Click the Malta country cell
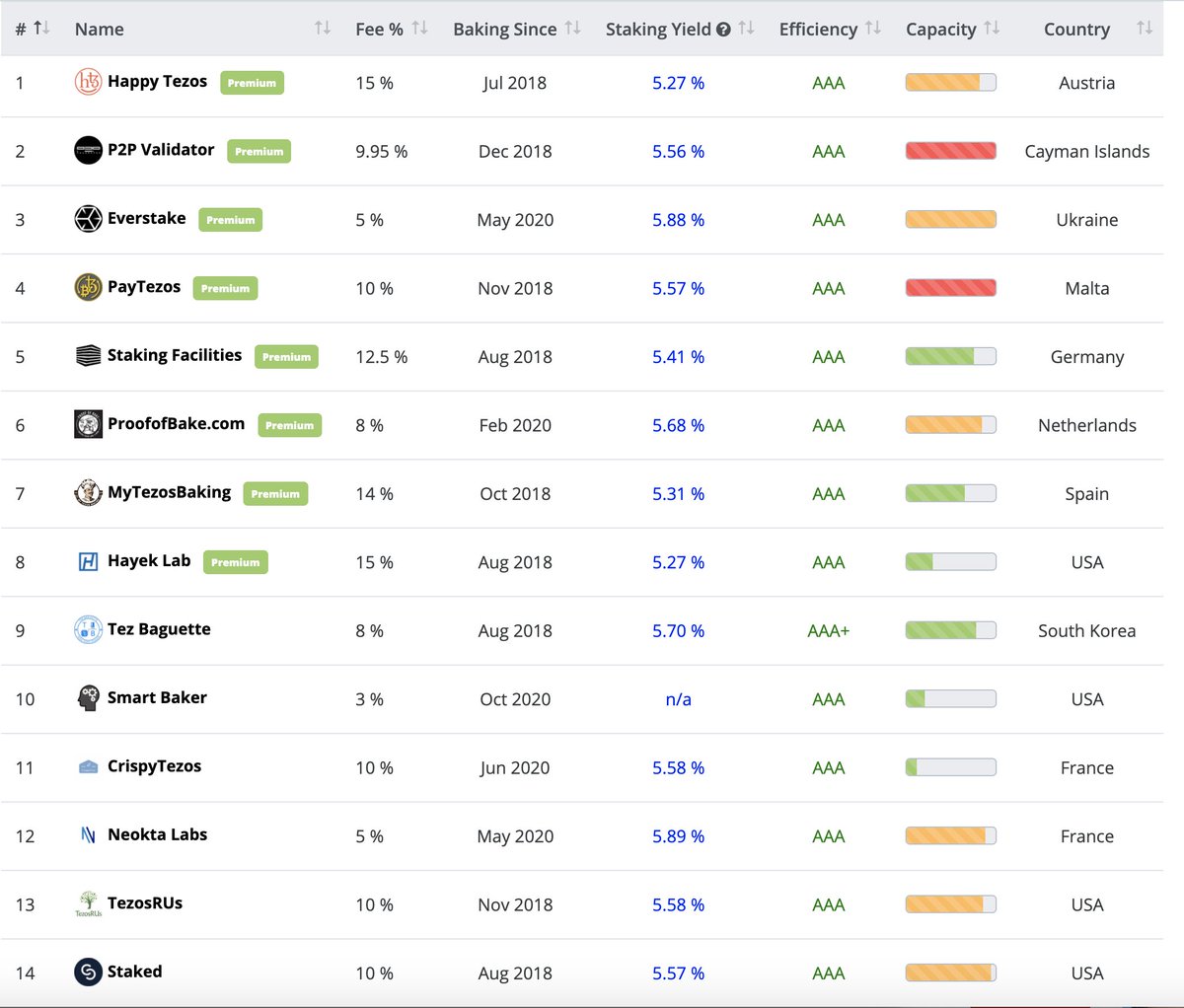 click(x=1086, y=288)
